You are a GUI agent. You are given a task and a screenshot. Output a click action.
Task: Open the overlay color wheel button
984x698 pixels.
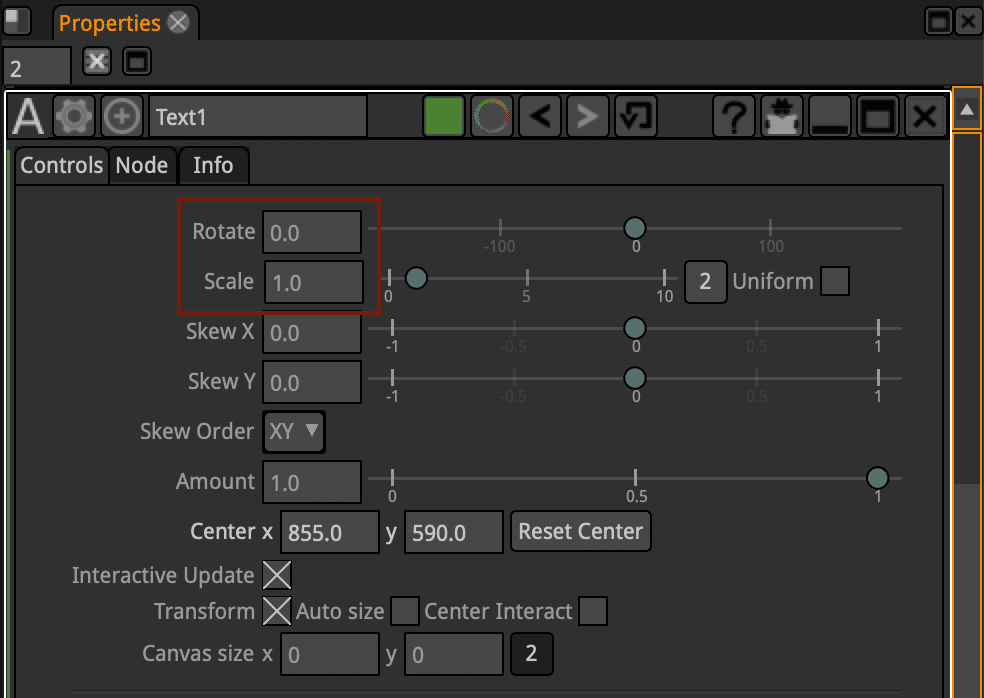tap(492, 116)
